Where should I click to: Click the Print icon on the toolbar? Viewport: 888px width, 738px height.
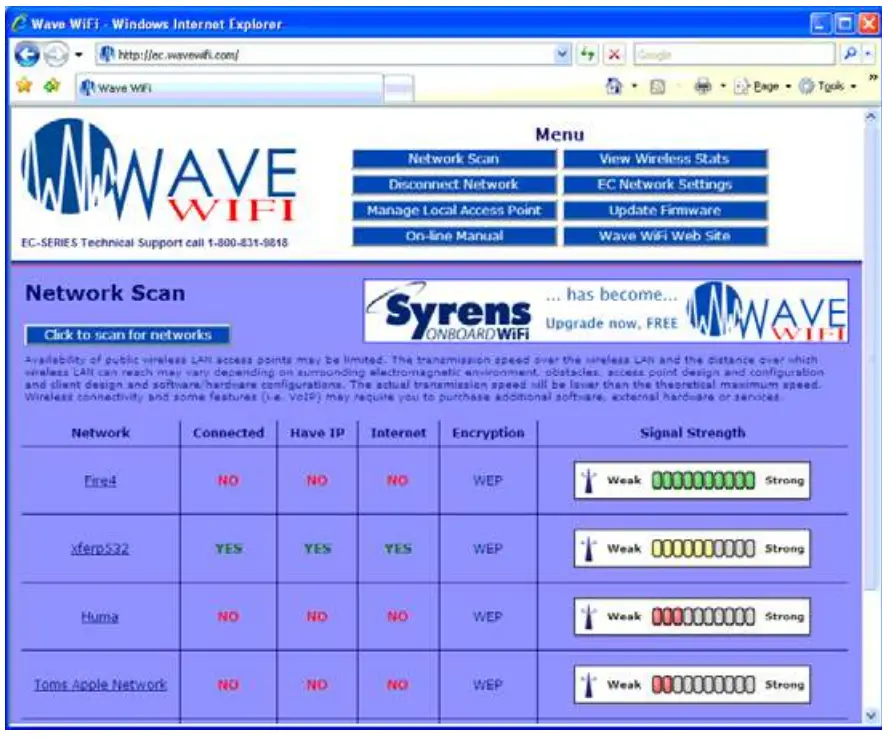pos(703,85)
